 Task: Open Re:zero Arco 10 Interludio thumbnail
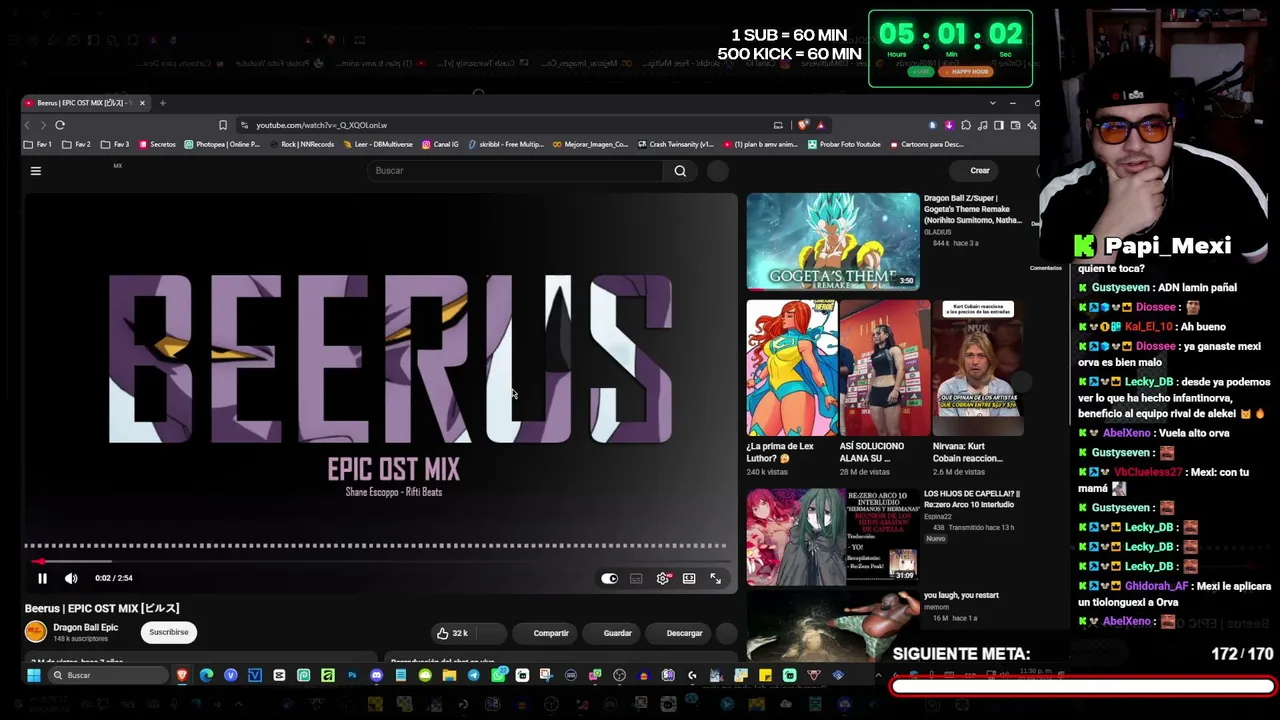(832, 537)
